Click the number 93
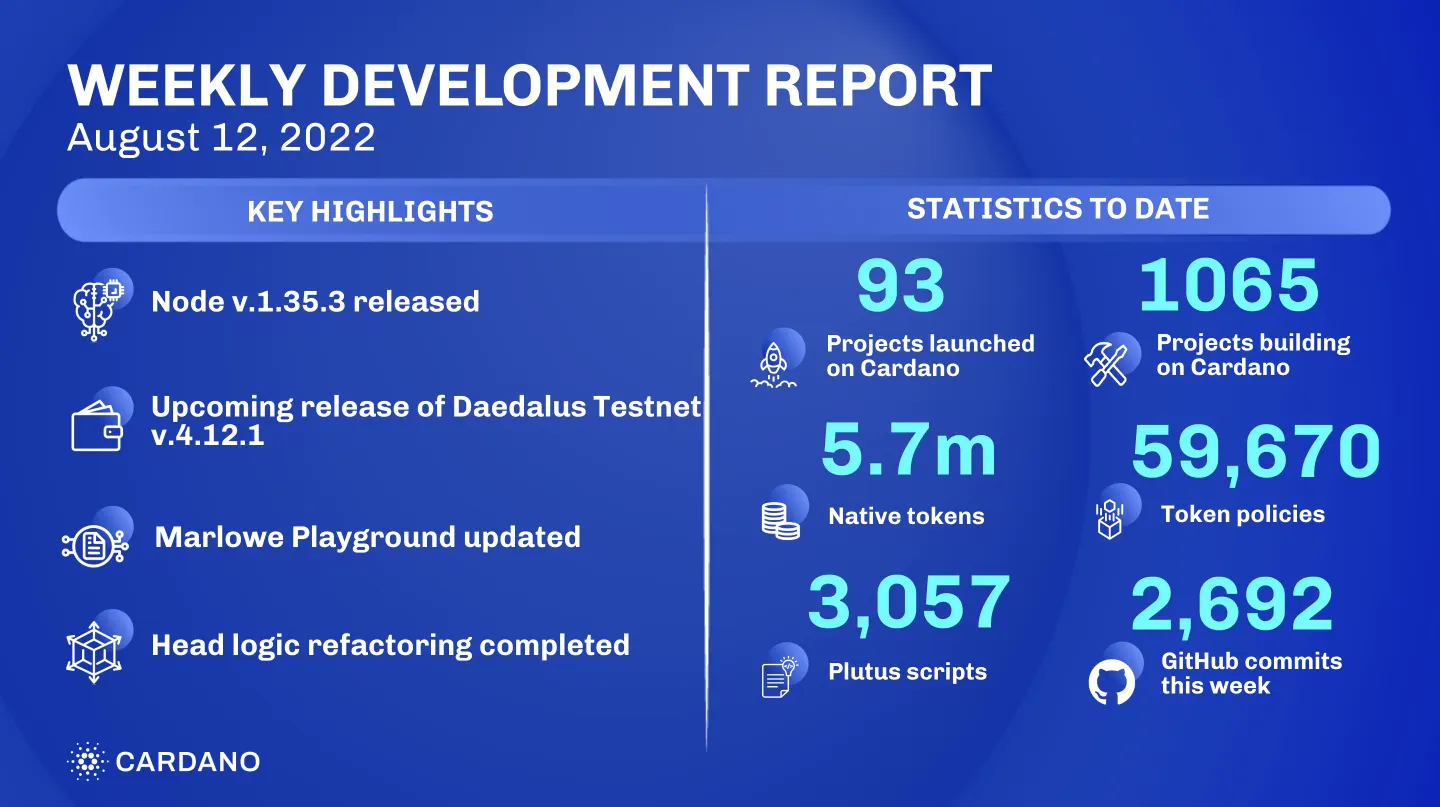Image resolution: width=1440 pixels, height=807 pixels. pos(900,286)
